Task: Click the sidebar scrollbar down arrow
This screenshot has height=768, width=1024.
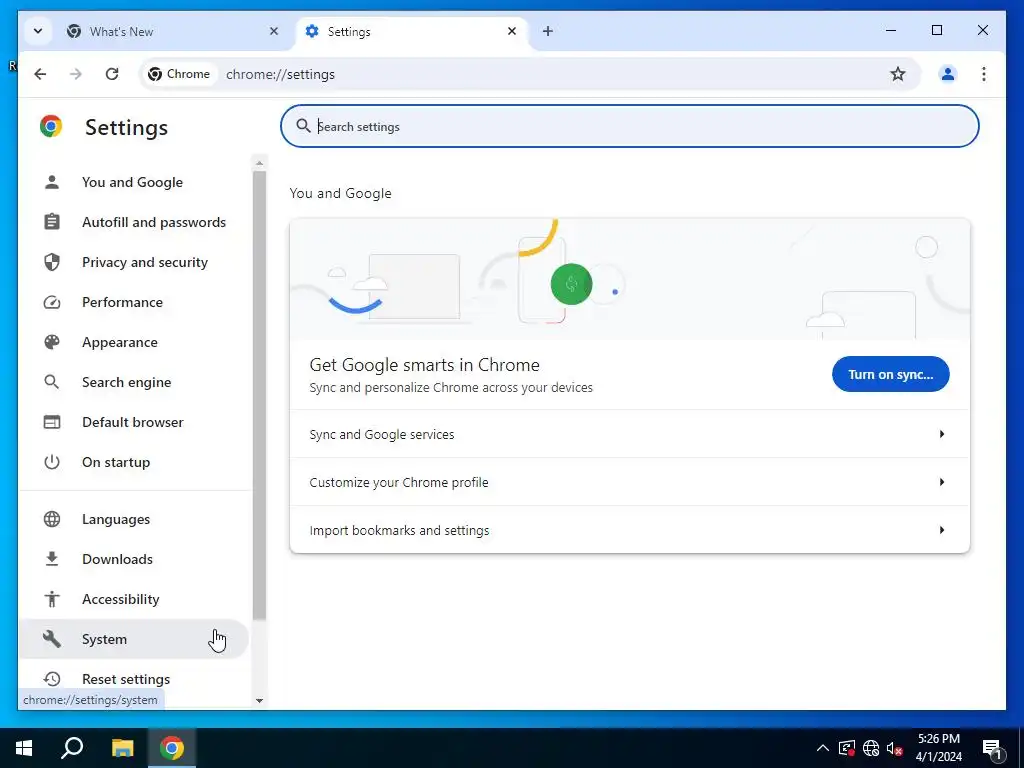Action: point(259,701)
